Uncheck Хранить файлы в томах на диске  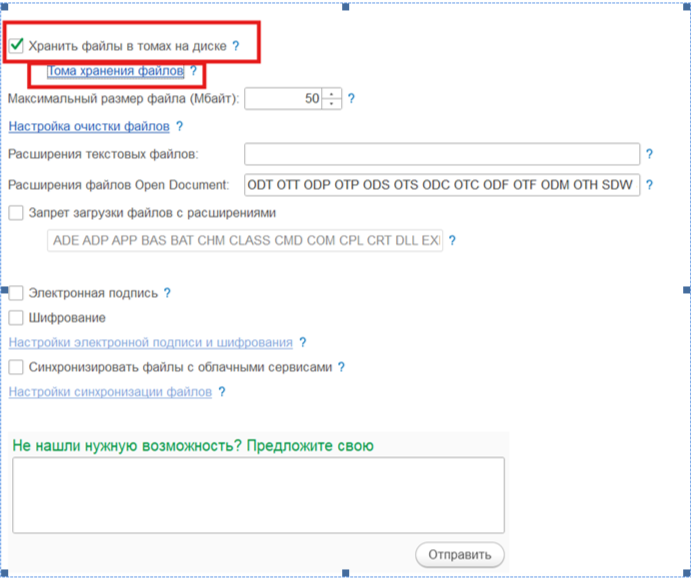16,45
